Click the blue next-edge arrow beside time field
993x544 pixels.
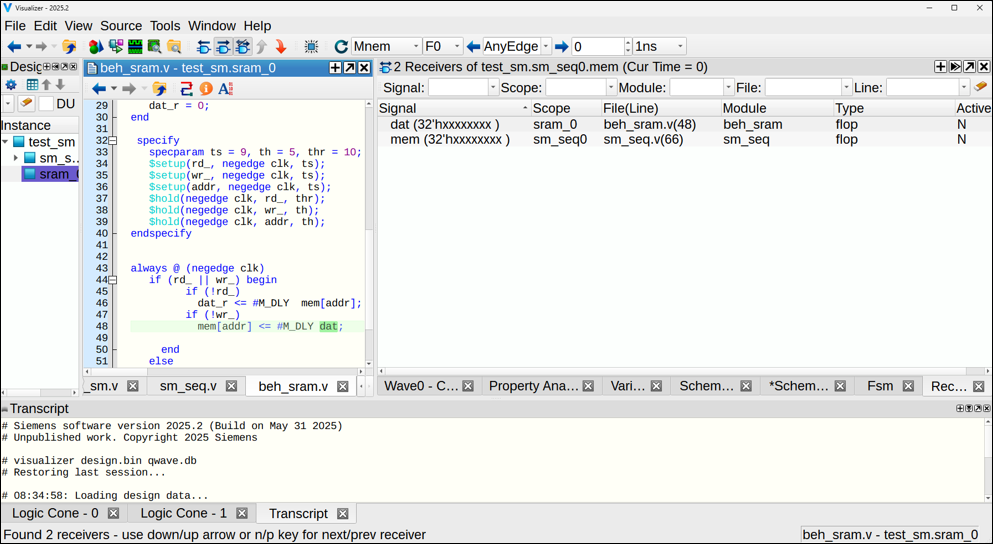click(561, 47)
